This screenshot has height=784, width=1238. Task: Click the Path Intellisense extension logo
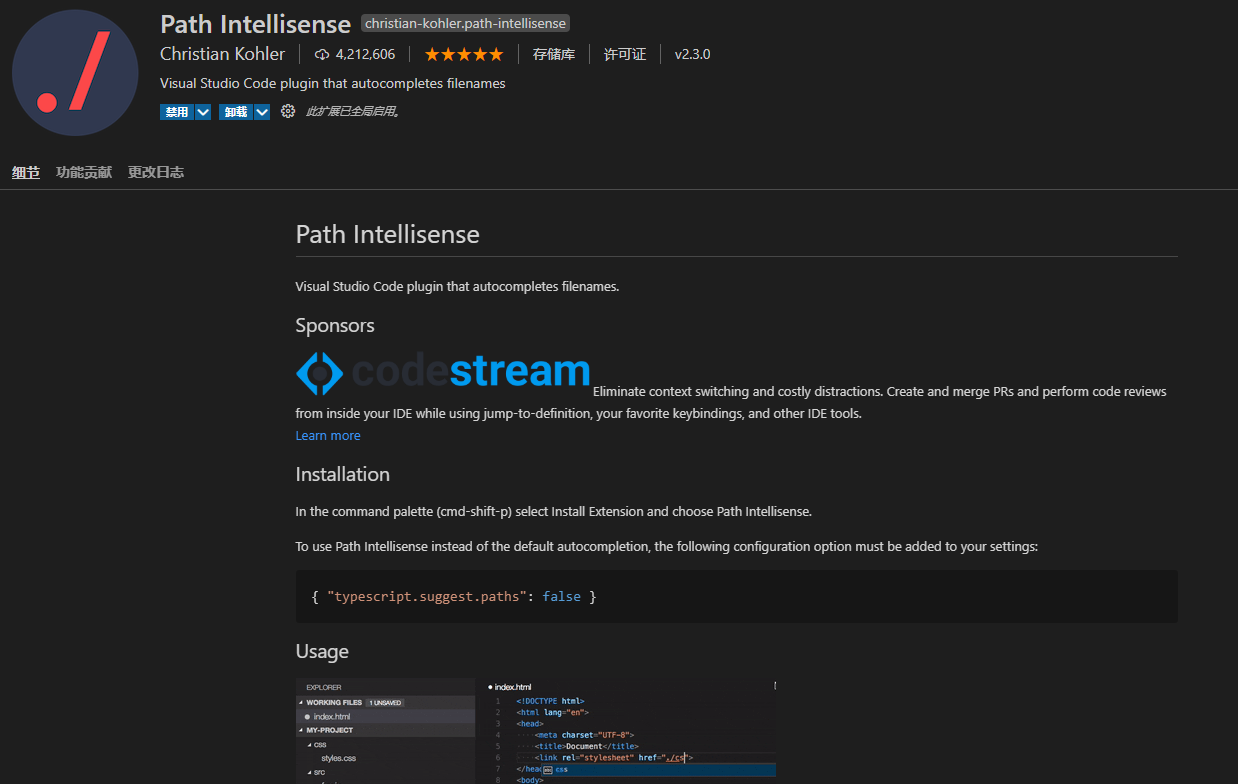(75, 73)
